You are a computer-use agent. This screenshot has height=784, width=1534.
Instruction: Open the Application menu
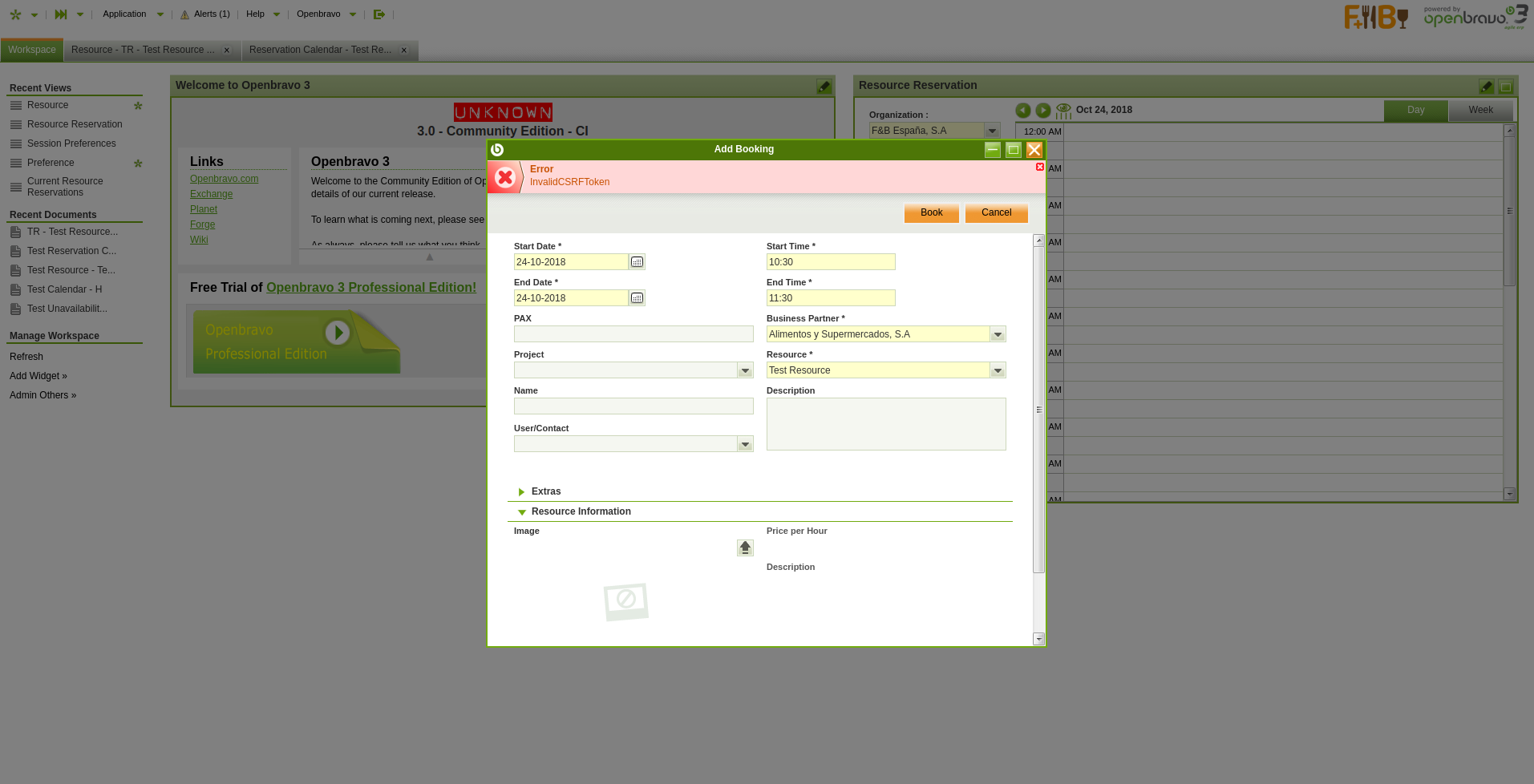(124, 14)
